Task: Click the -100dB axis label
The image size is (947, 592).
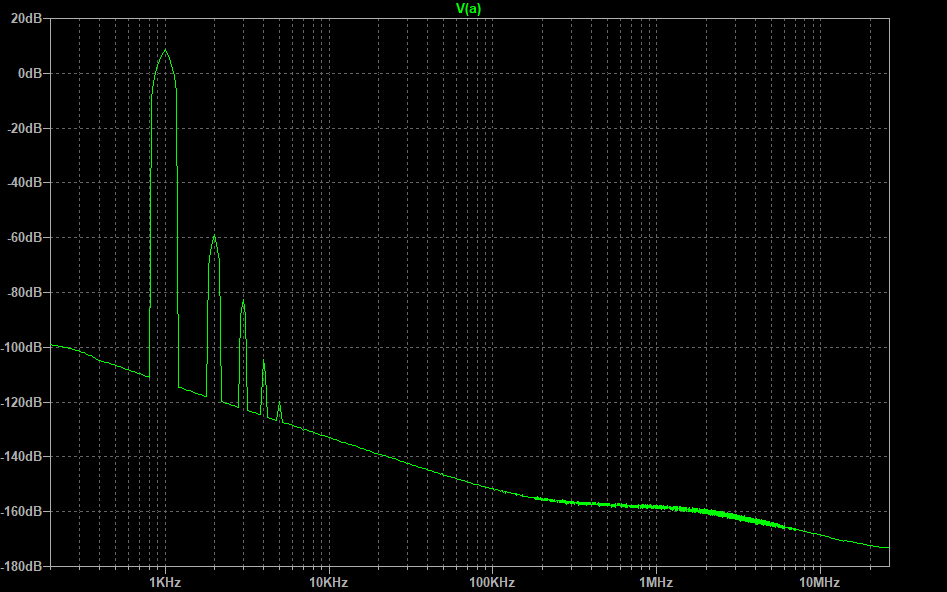Action: click(x=23, y=347)
